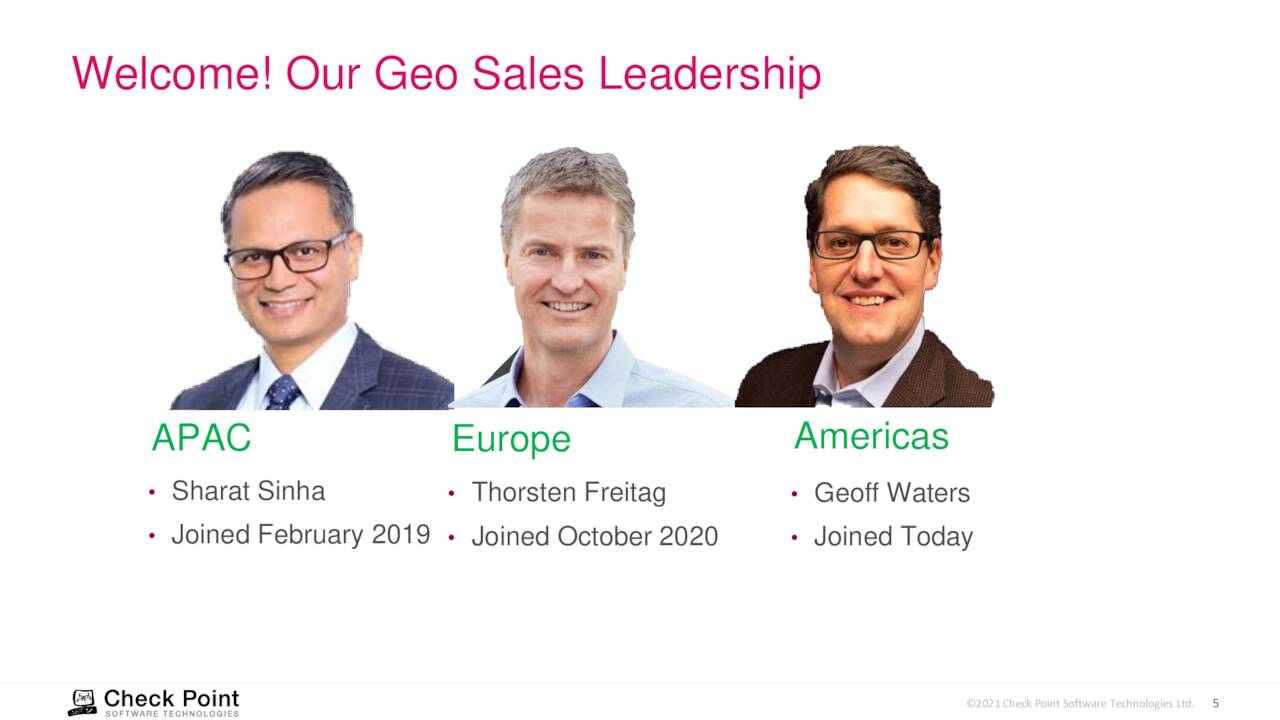This screenshot has height=720, width=1280.
Task: Select the Check Point Software Technologies wordmark
Action: pyautogui.click(x=172, y=702)
